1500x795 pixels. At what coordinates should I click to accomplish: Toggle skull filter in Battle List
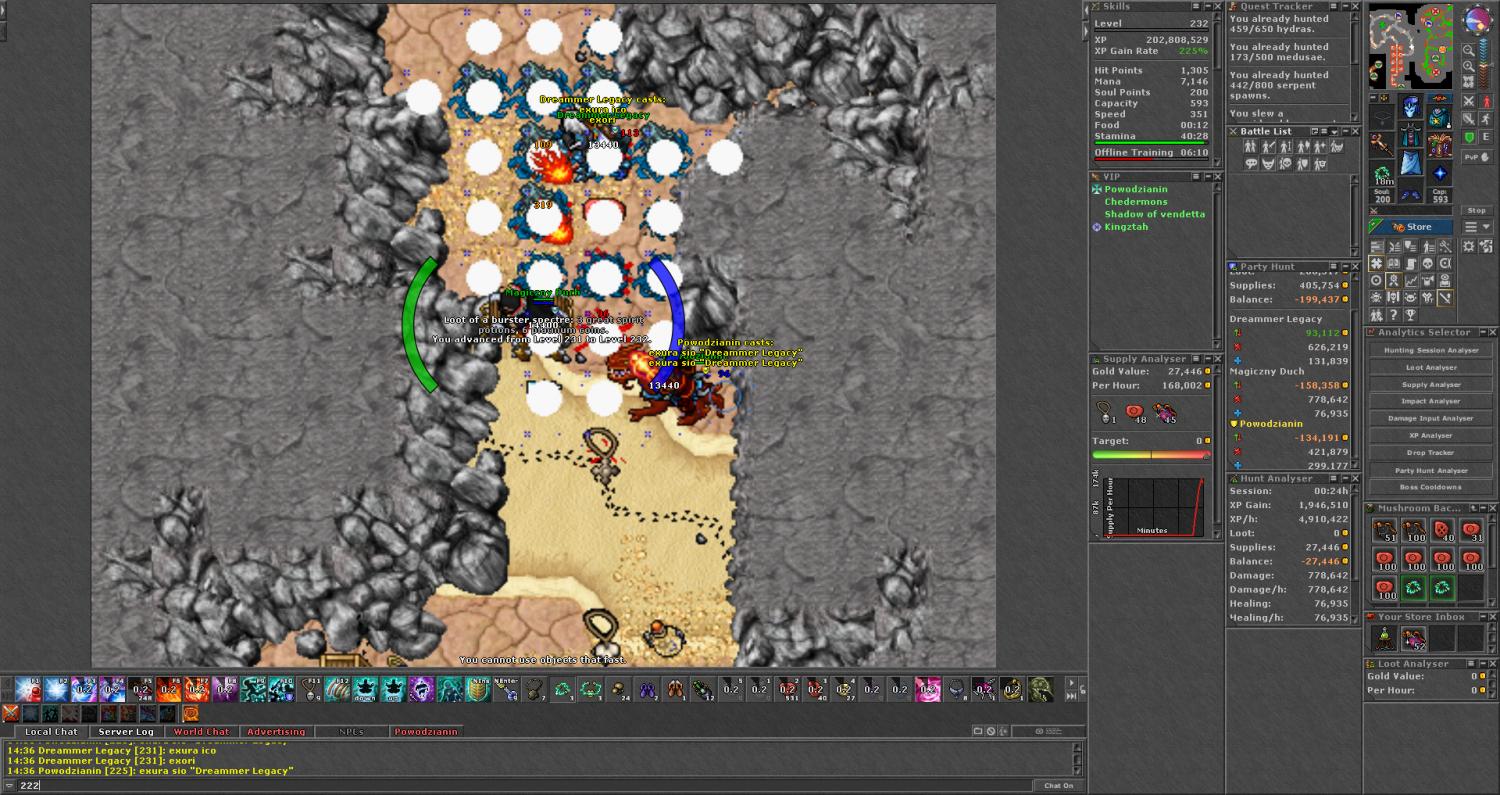click(x=1286, y=163)
